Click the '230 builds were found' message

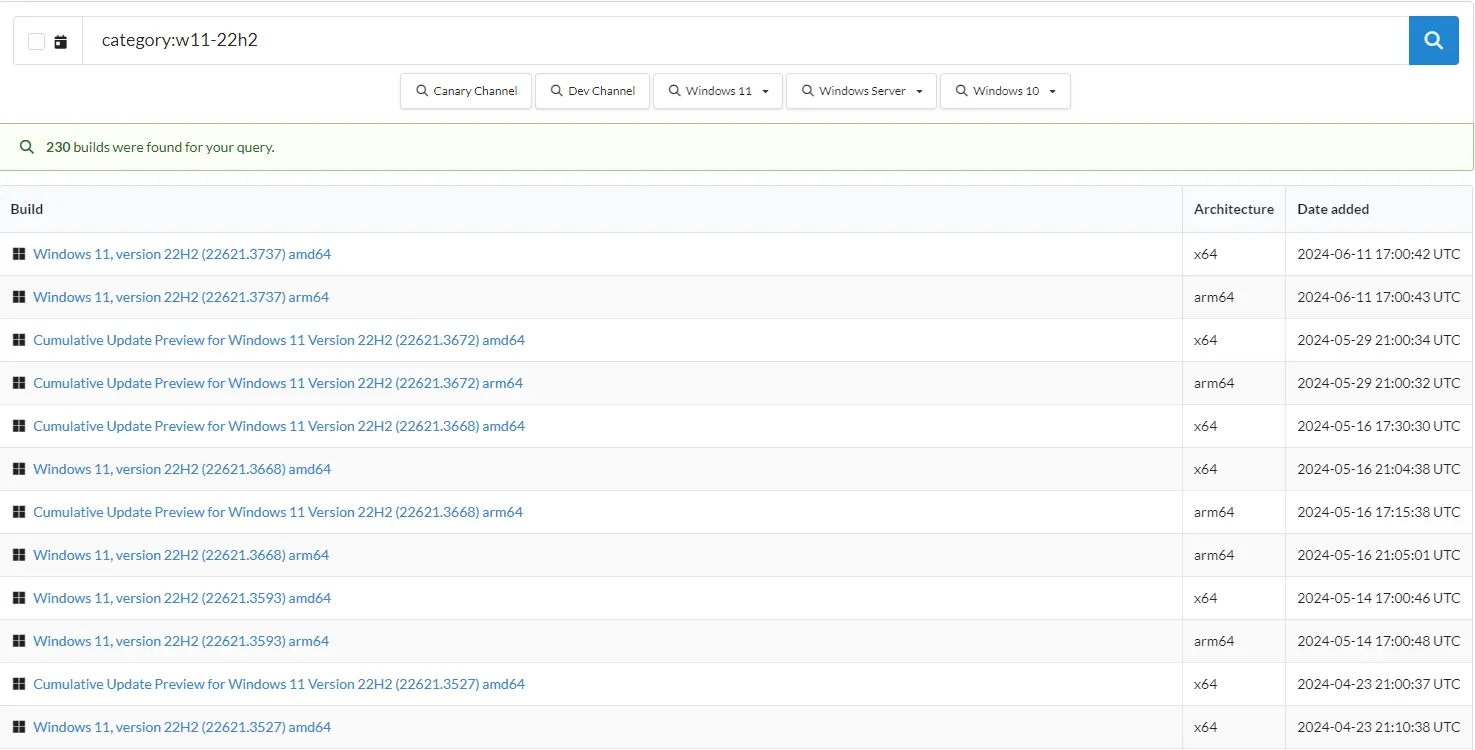click(160, 147)
